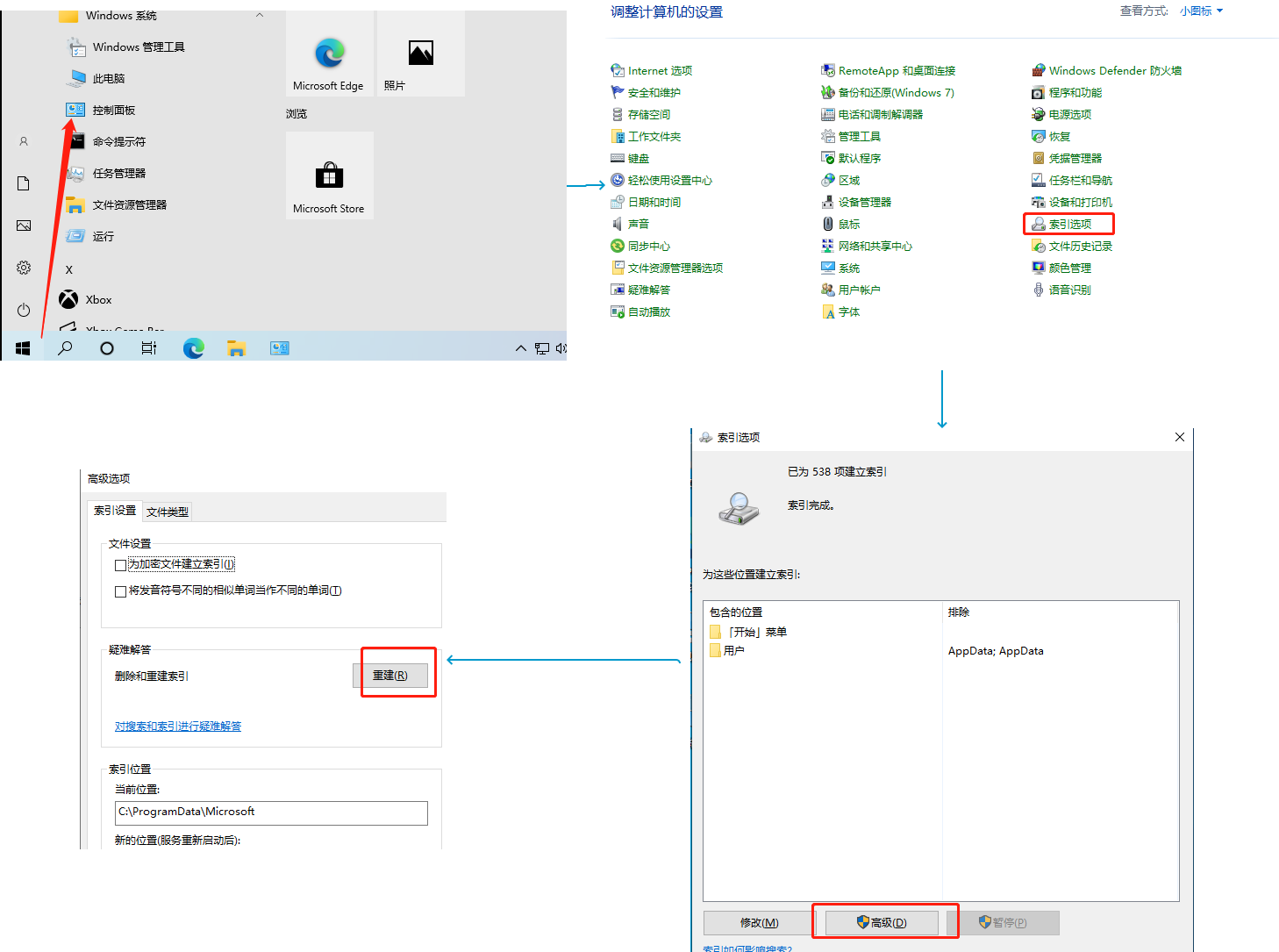Enable 为加密文件建立索引 checkbox
1279x952 pixels.
pyautogui.click(x=120, y=564)
